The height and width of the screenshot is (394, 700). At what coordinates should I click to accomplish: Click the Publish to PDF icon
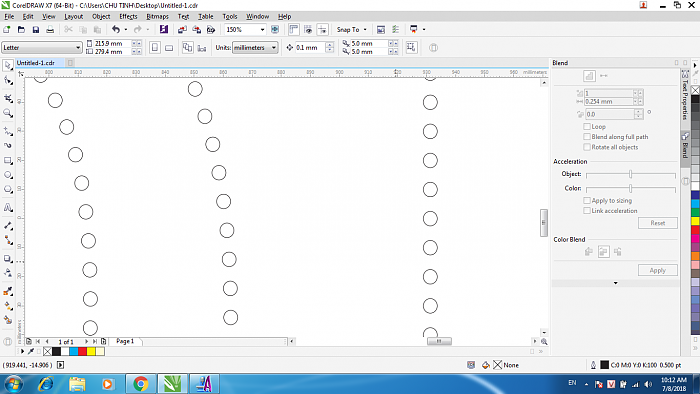tap(211, 29)
